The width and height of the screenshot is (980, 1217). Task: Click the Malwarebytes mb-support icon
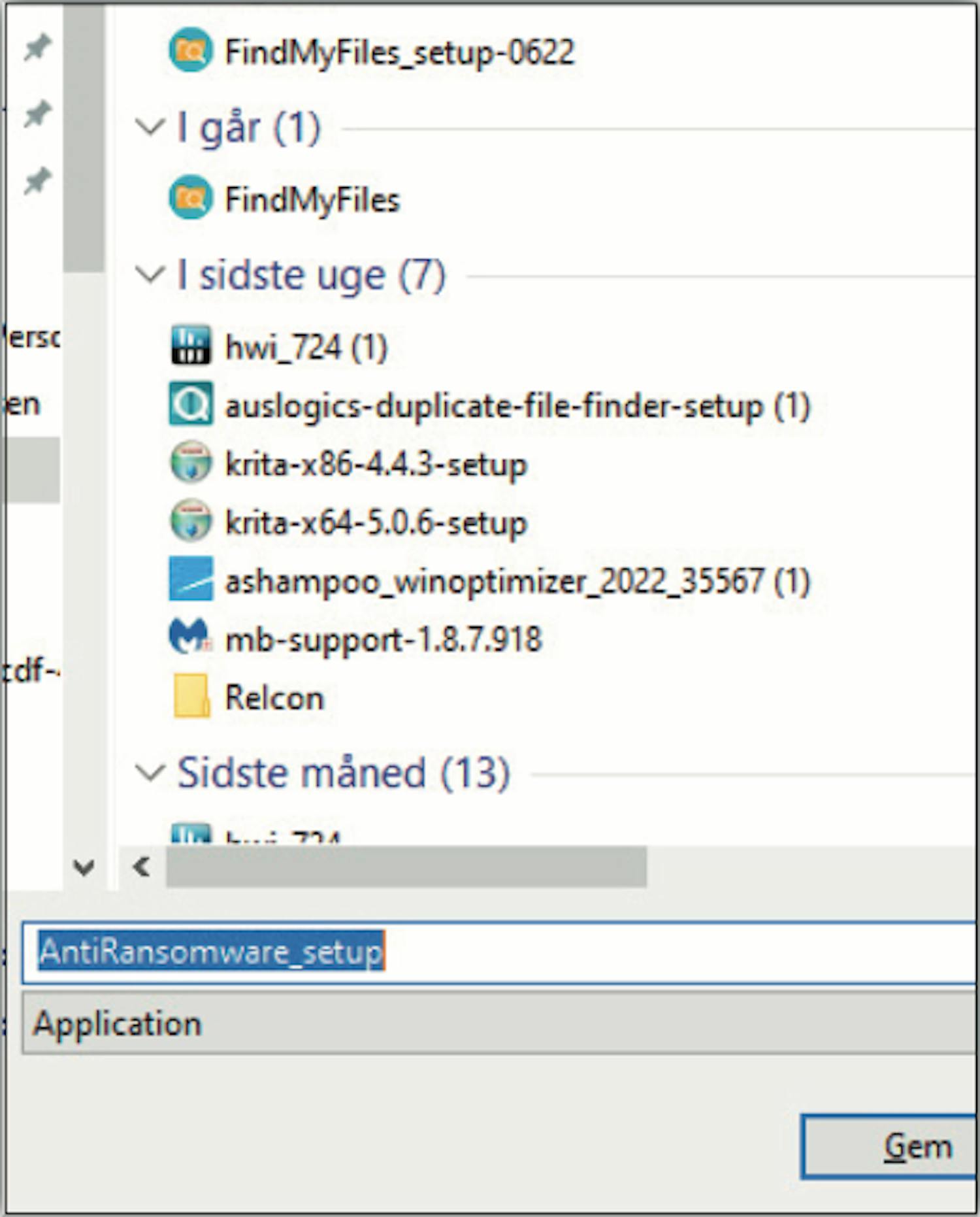tap(190, 636)
